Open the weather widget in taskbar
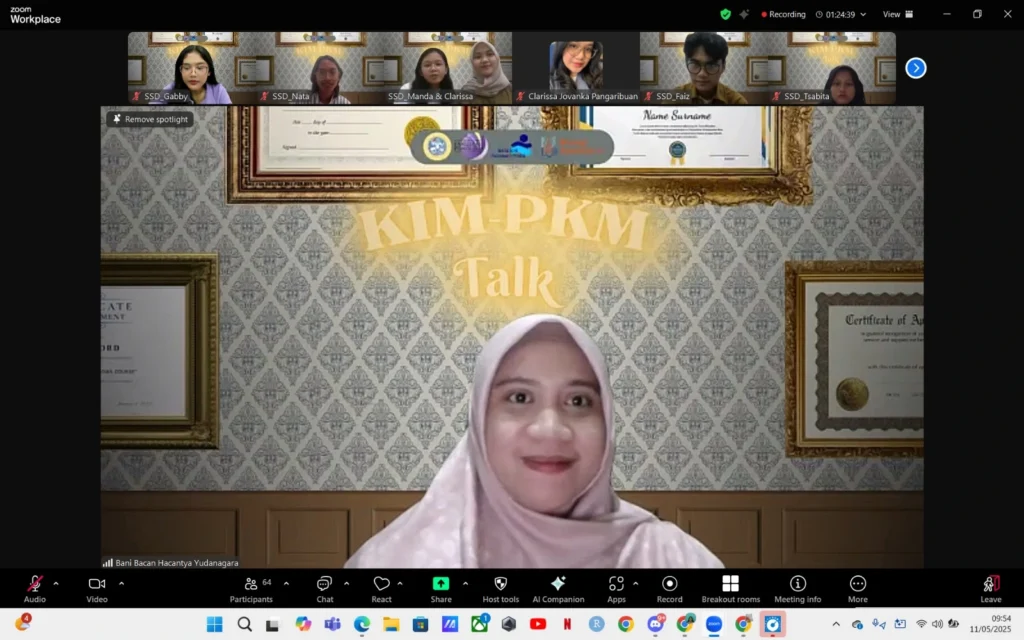This screenshot has height=640, width=1024. click(23, 623)
